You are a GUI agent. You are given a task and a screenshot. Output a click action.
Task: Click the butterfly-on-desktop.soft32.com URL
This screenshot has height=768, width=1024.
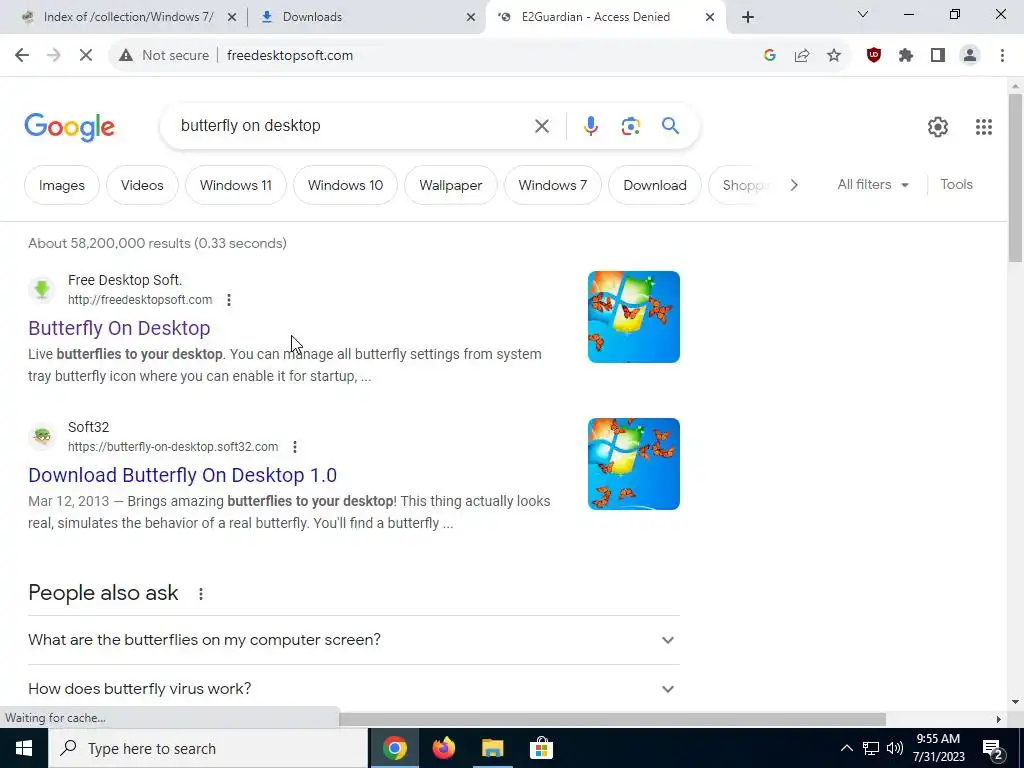coord(173,447)
